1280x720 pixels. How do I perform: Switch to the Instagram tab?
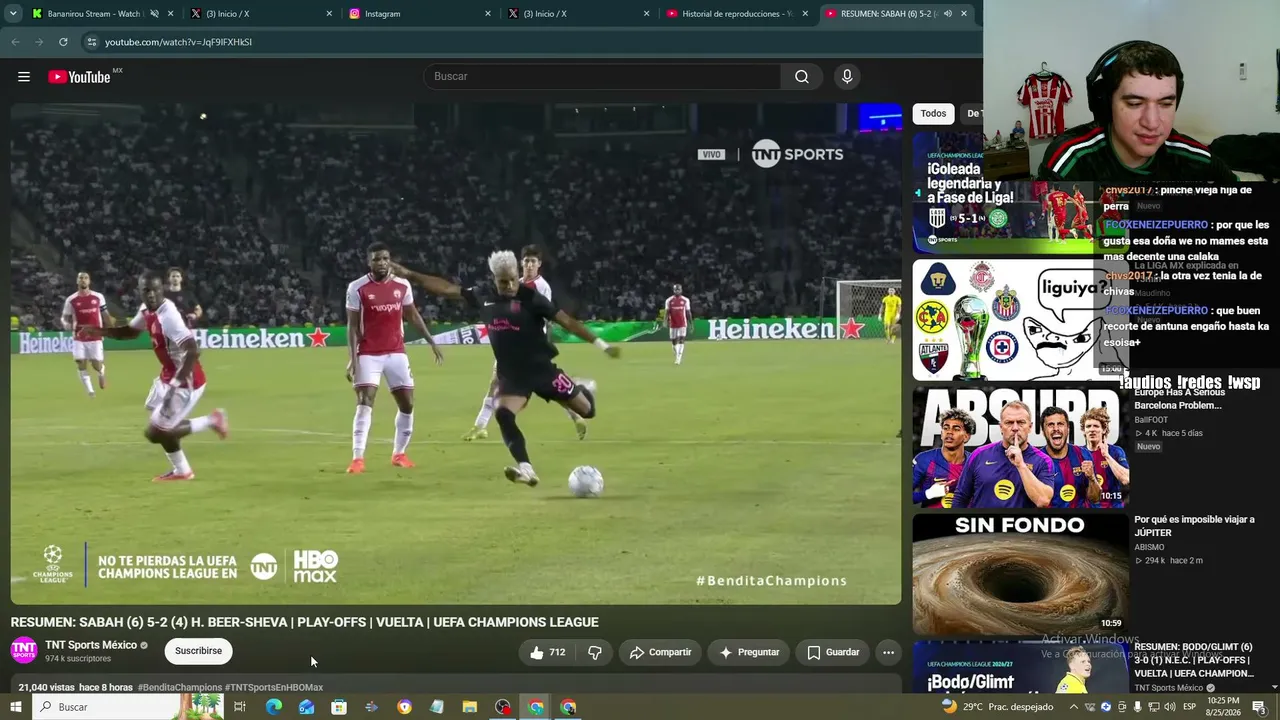pos(420,14)
